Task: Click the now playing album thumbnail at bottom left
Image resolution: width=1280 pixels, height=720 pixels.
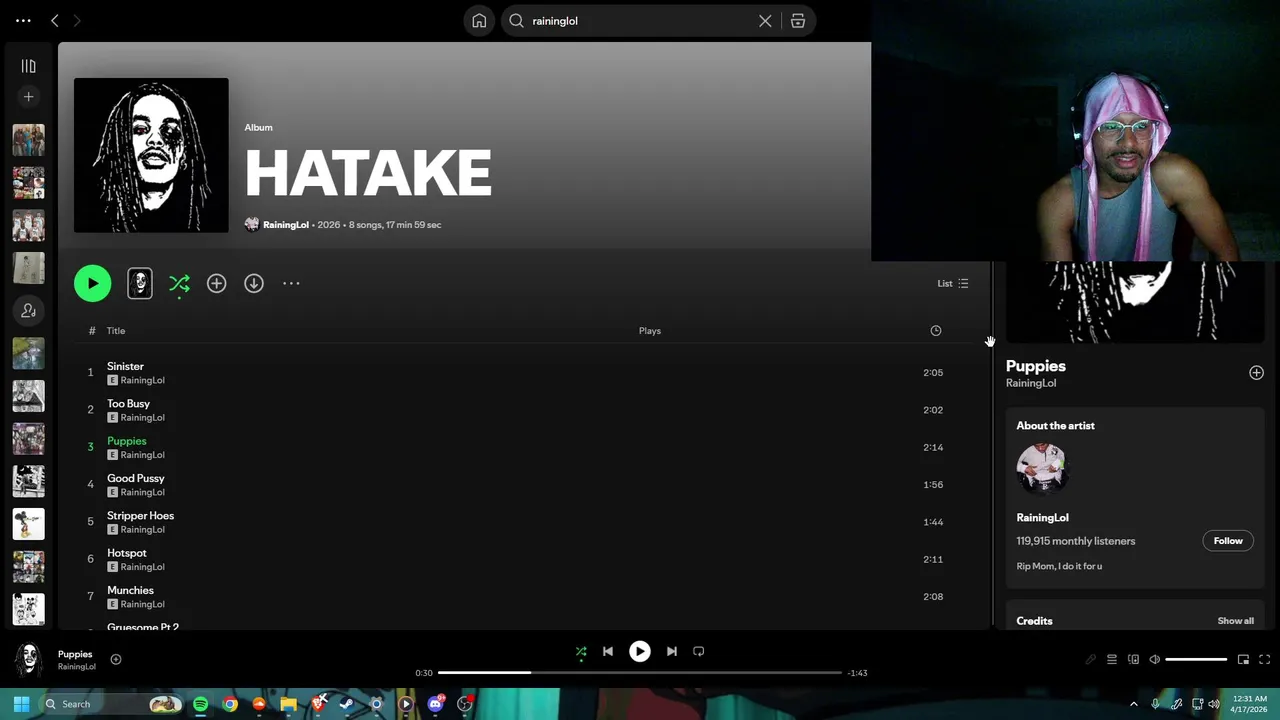Action: [x=29, y=660]
